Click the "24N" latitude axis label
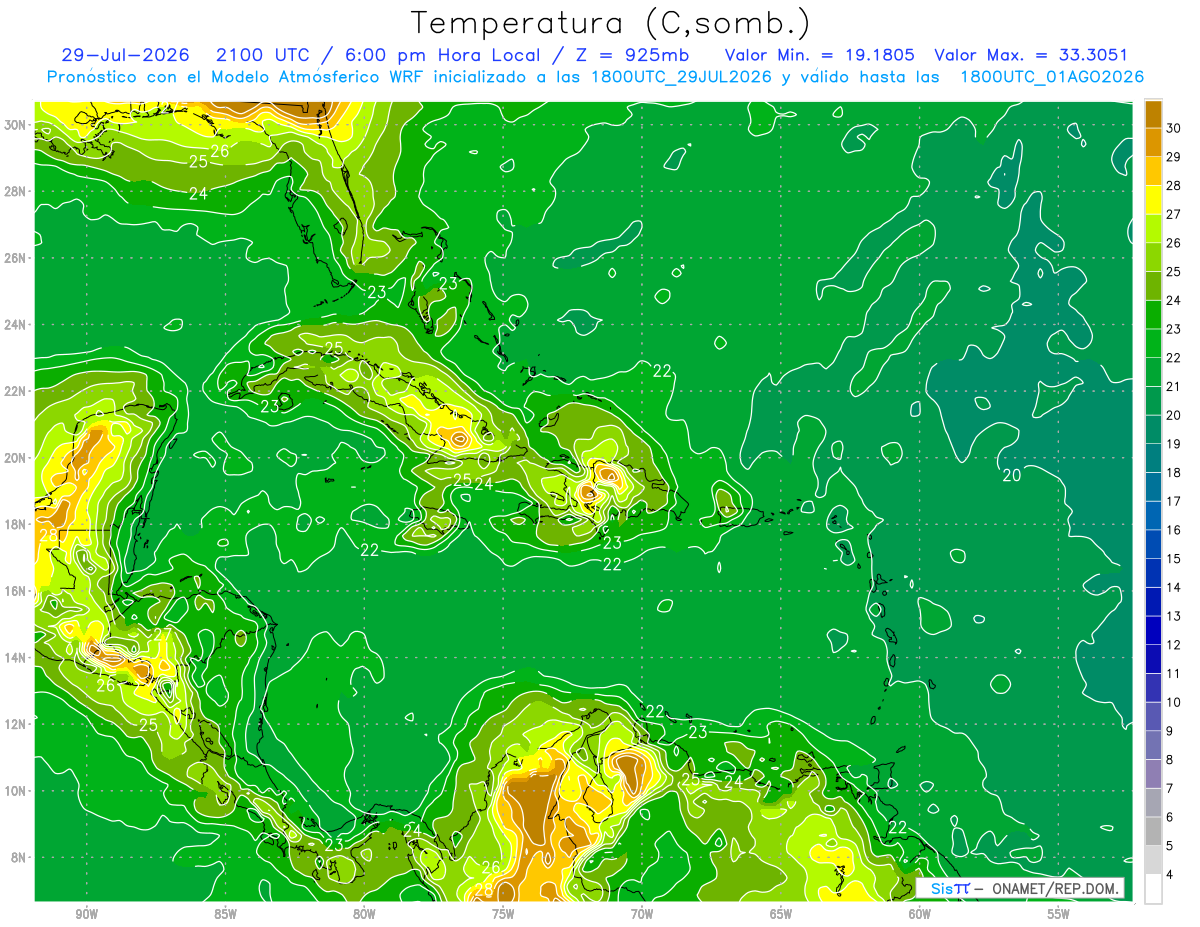Image resolution: width=1200 pixels, height=927 pixels. [x=15, y=325]
